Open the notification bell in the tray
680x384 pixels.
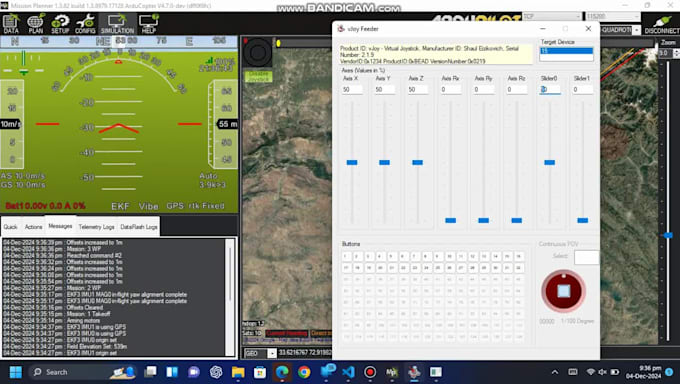(x=669, y=372)
